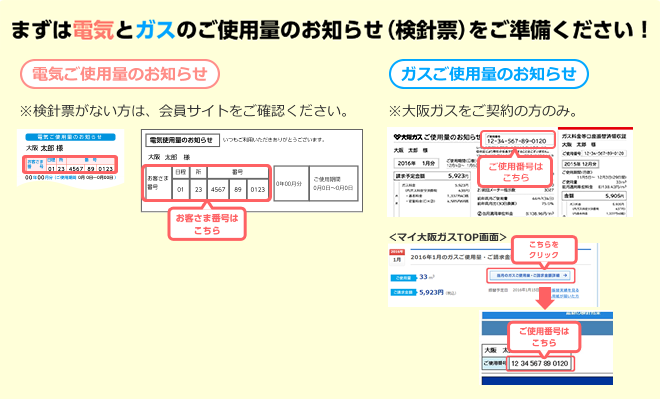Click the blue ガスご使用量のお知らせ pill label
660x399 pixels.
(489, 74)
